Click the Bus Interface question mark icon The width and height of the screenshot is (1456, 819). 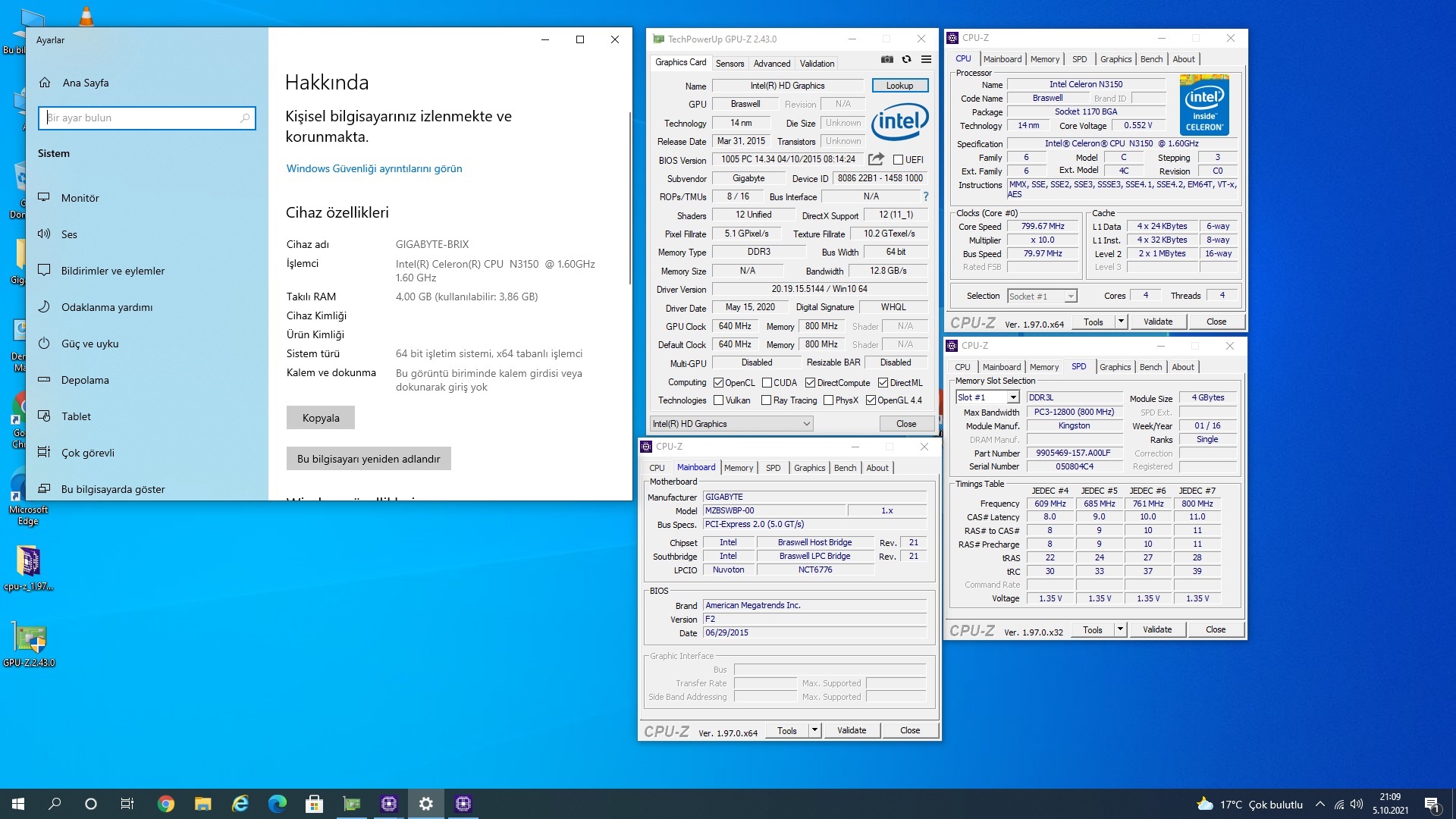[925, 196]
